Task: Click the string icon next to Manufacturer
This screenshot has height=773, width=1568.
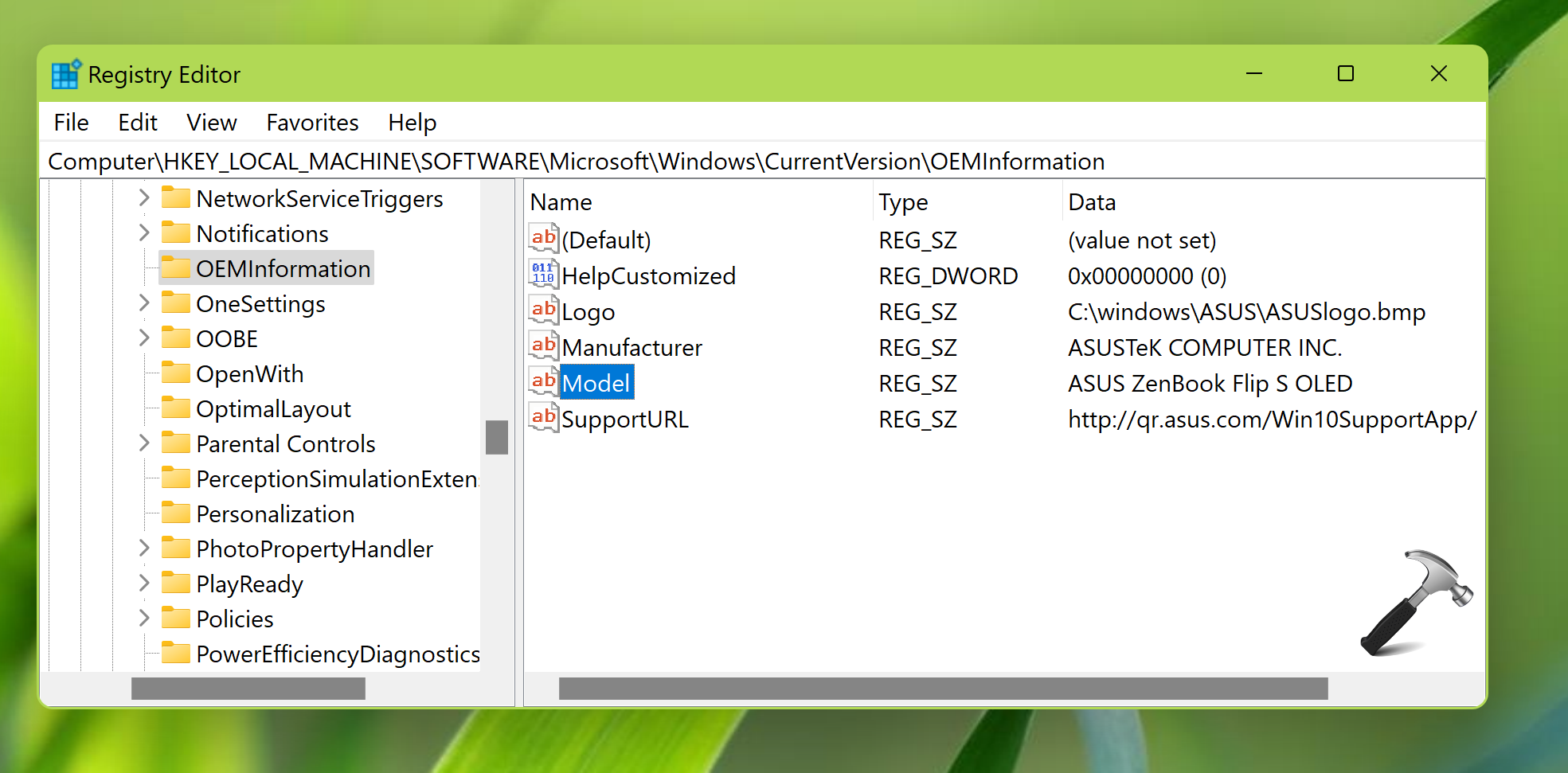Action: 543,346
